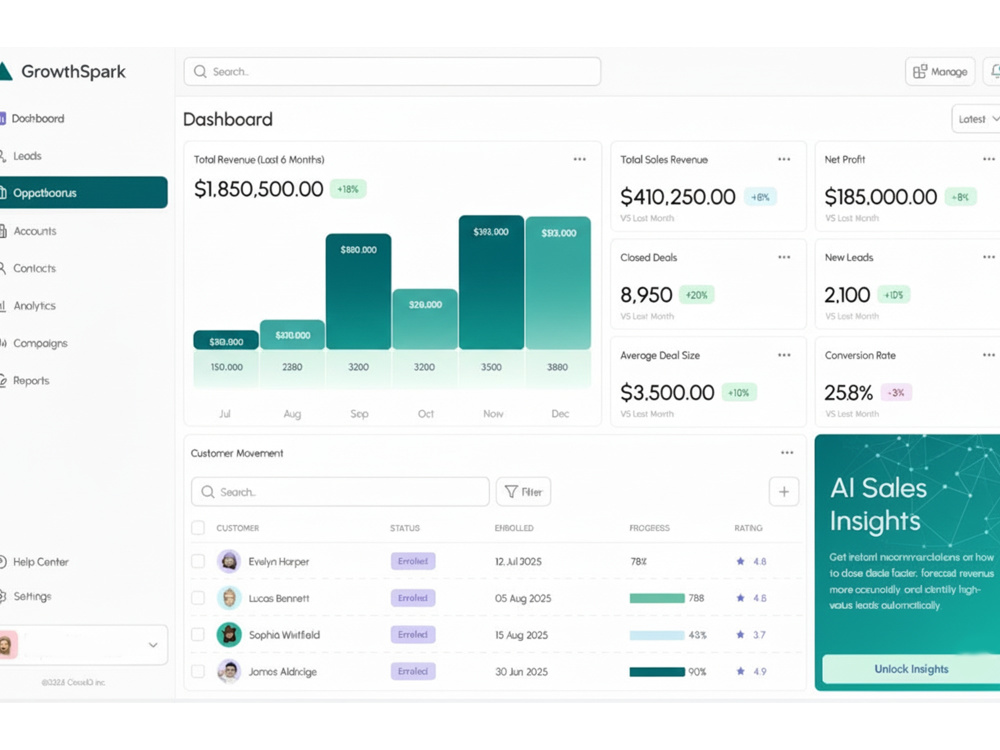Expand the user account chevron in sidebar

153,645
